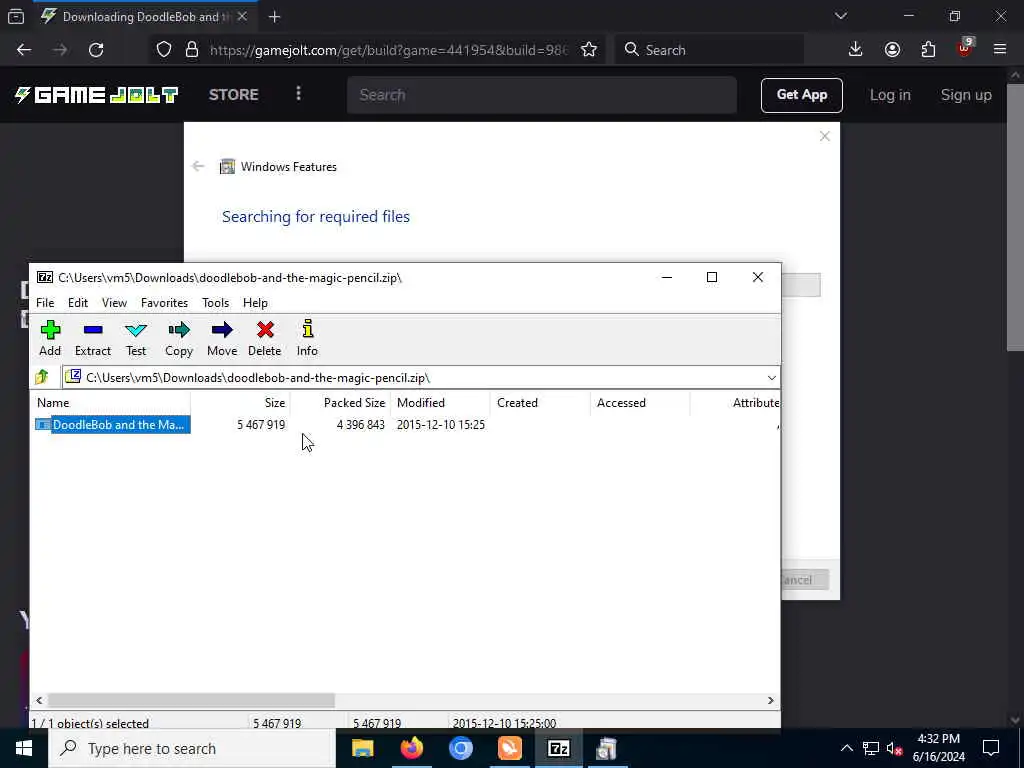Screen dimensions: 1024x768
Task: Bookmark this page with the star
Action: point(588,50)
